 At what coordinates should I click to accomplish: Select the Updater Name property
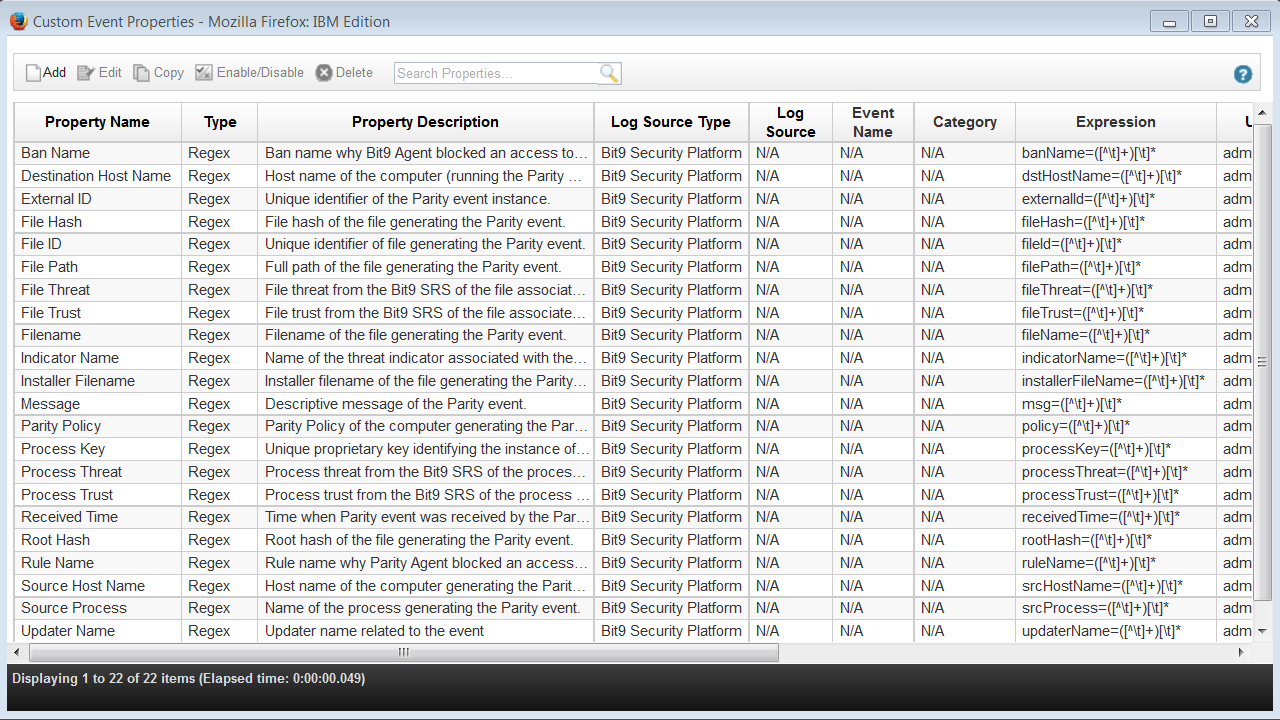(x=68, y=631)
